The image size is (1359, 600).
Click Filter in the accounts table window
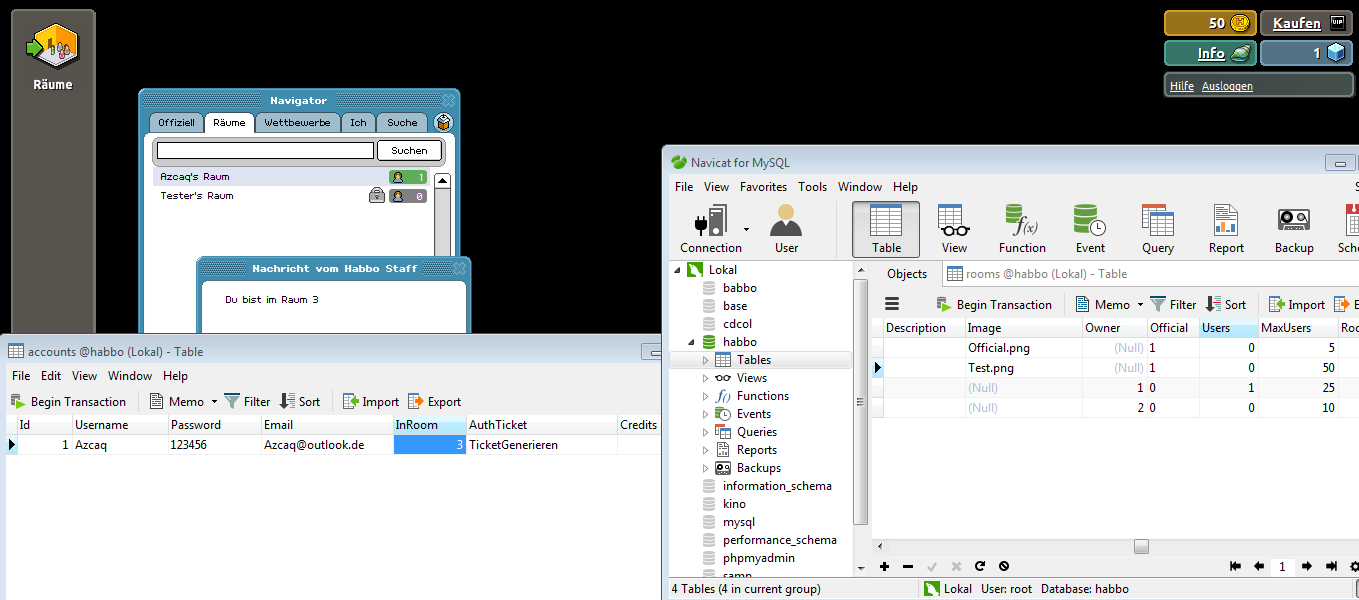point(247,401)
